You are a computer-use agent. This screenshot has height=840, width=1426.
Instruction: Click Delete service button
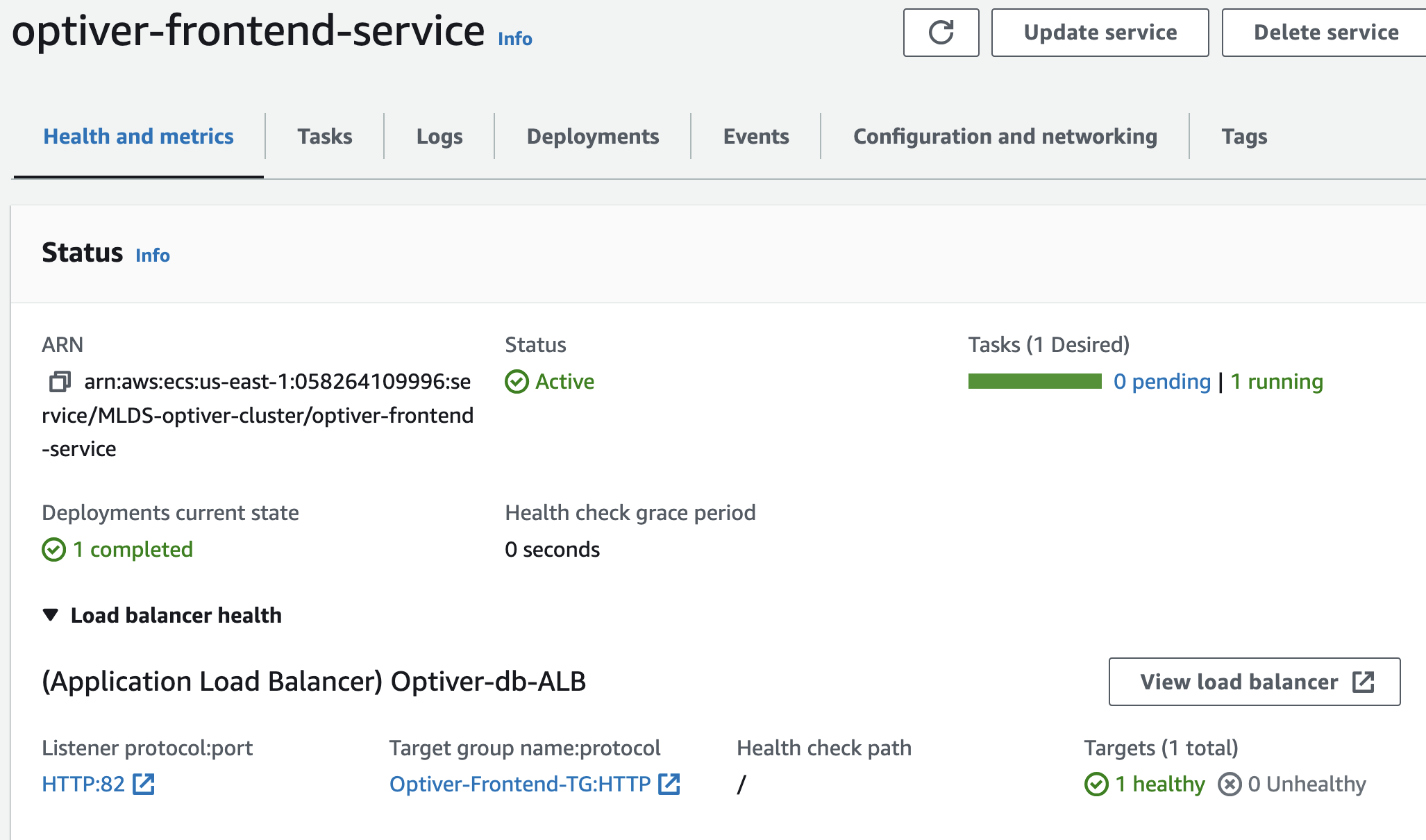(1325, 33)
